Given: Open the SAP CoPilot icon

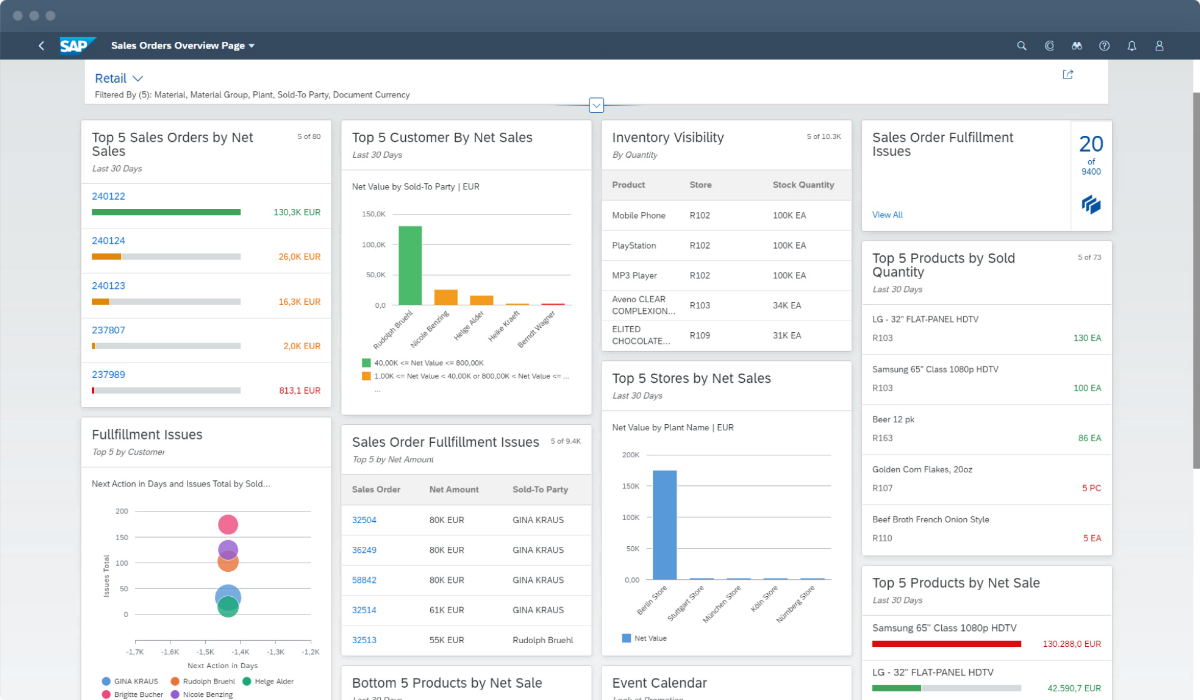Looking at the screenshot, I should click(1049, 46).
